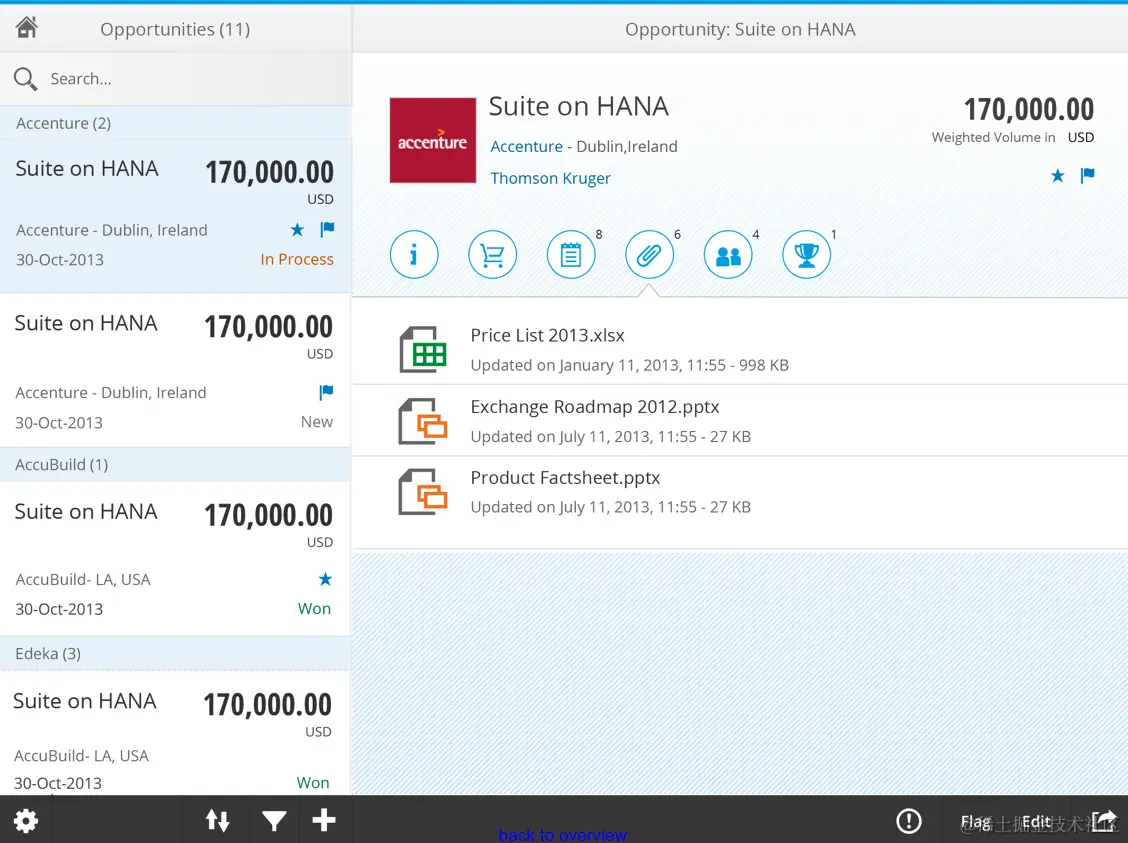Select the In Process Suite on HANA item
The image size is (1128, 843).
pyautogui.click(x=176, y=216)
